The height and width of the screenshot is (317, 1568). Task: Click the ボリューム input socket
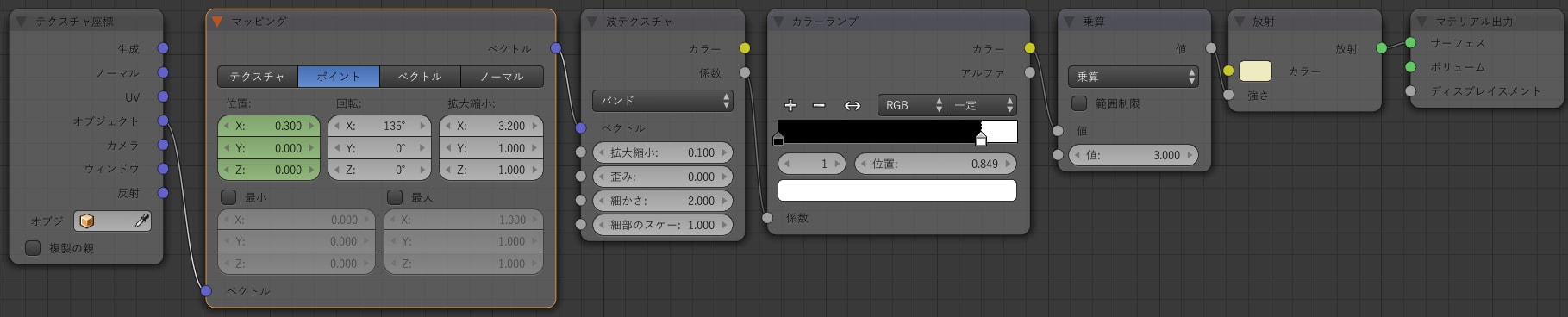click(1410, 66)
